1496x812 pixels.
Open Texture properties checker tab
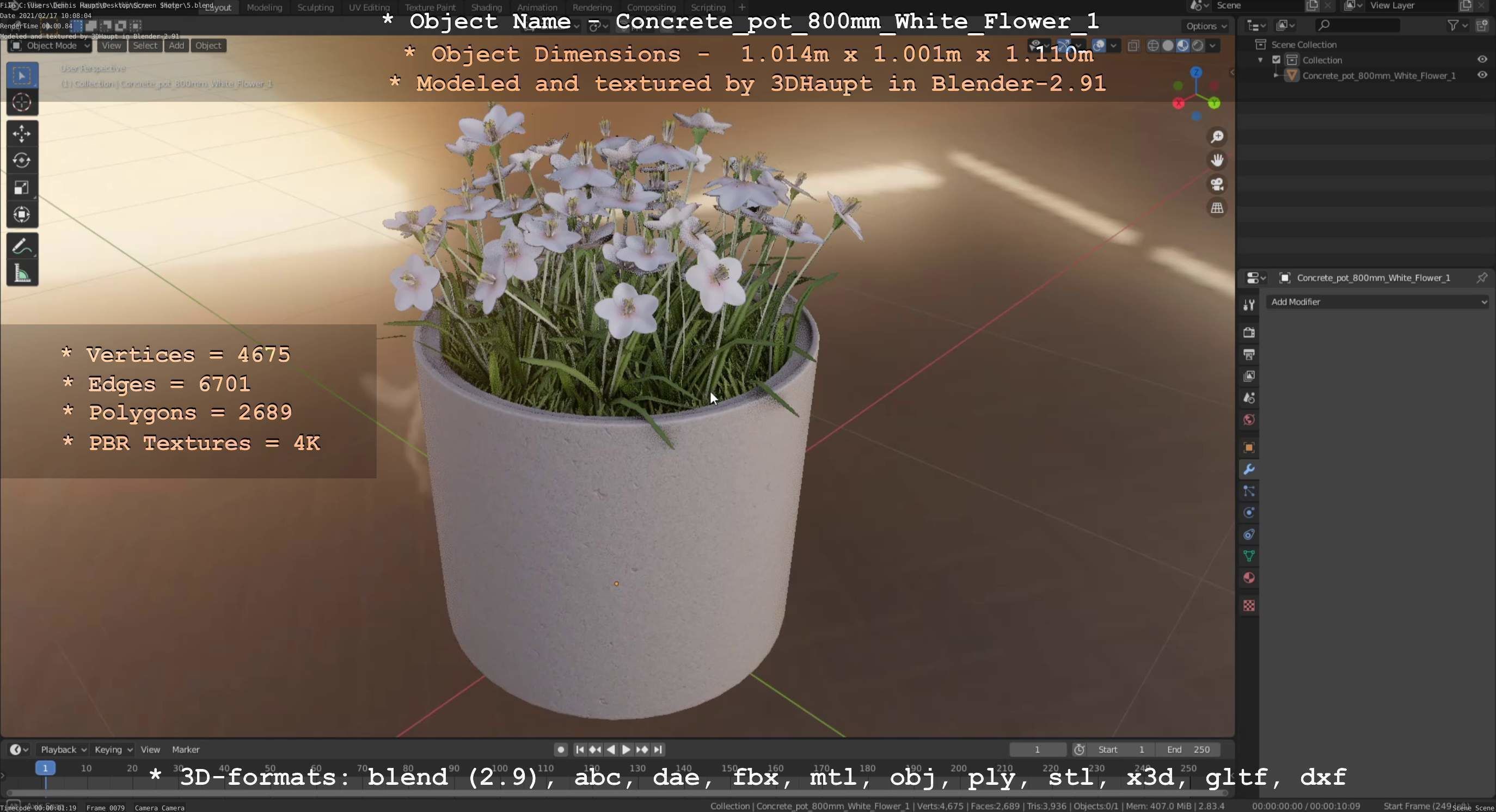pos(1249,605)
